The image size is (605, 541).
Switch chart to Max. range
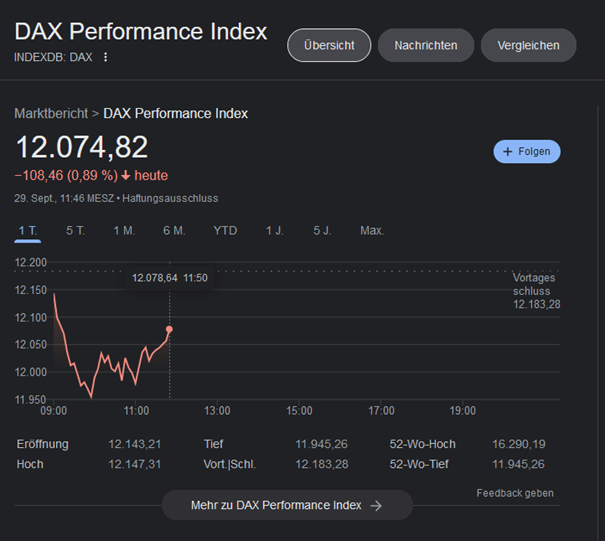pos(372,231)
